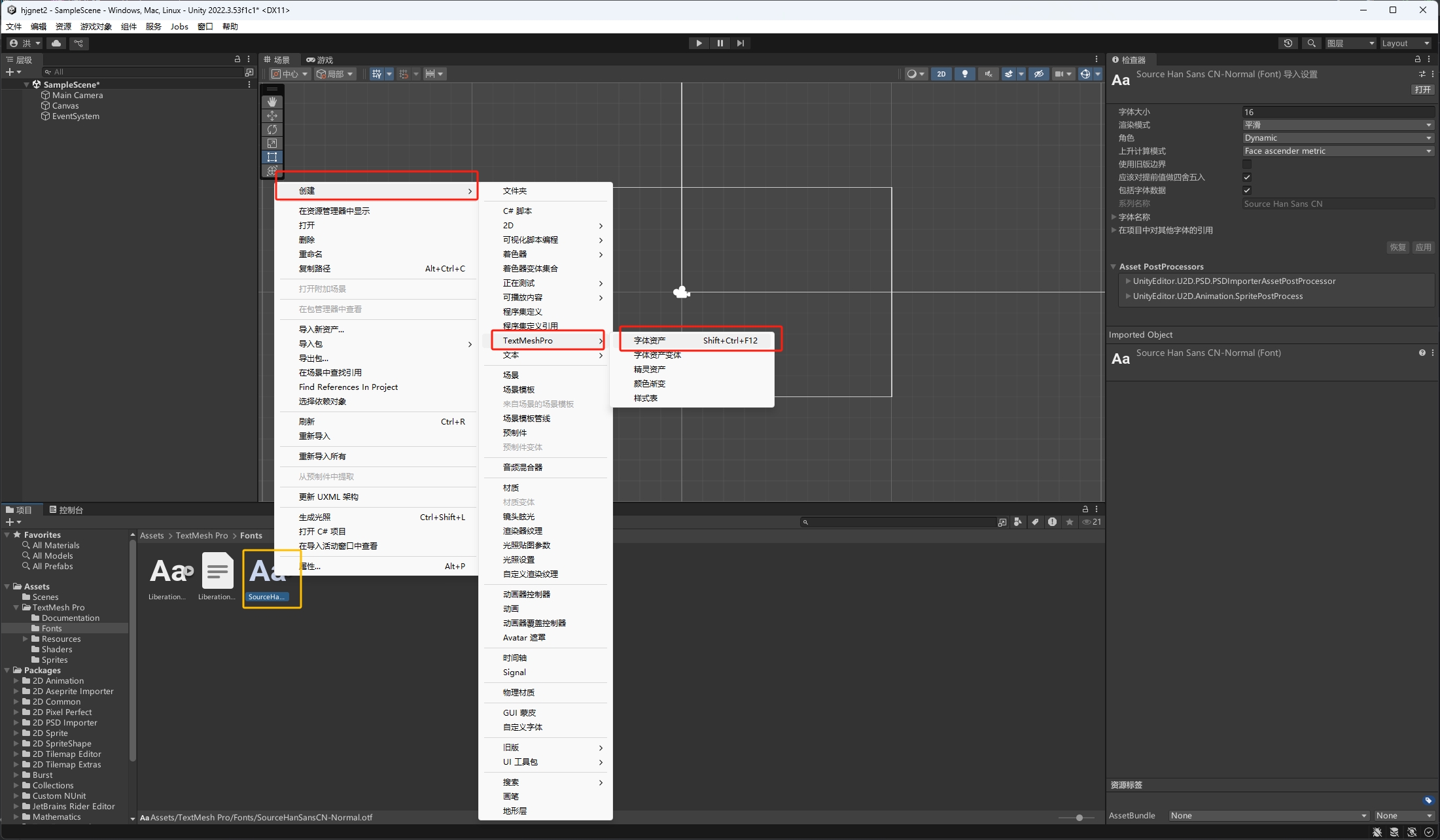Image resolution: width=1440 pixels, height=840 pixels.
Task: Select the Scale tool
Action: 272,143
